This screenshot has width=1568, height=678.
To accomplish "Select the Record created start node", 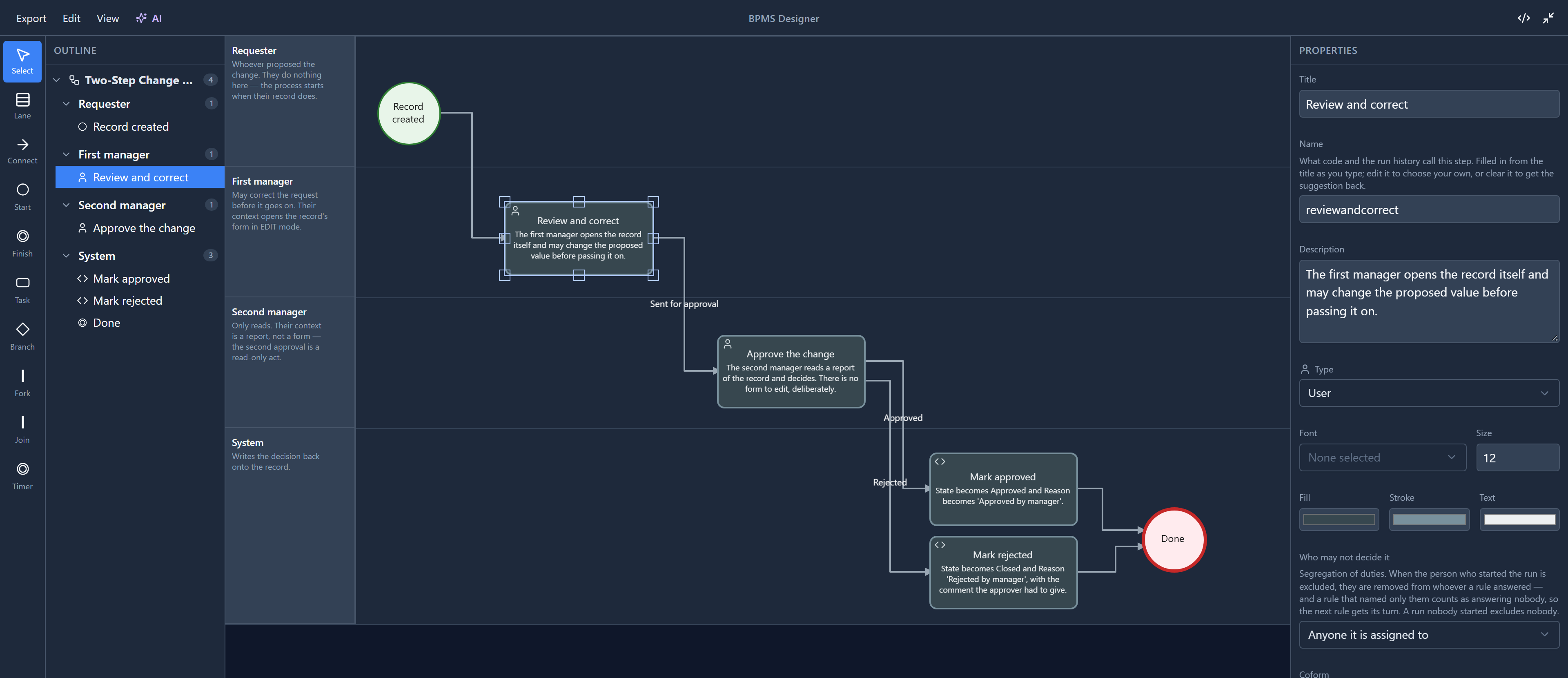I will 408,114.
